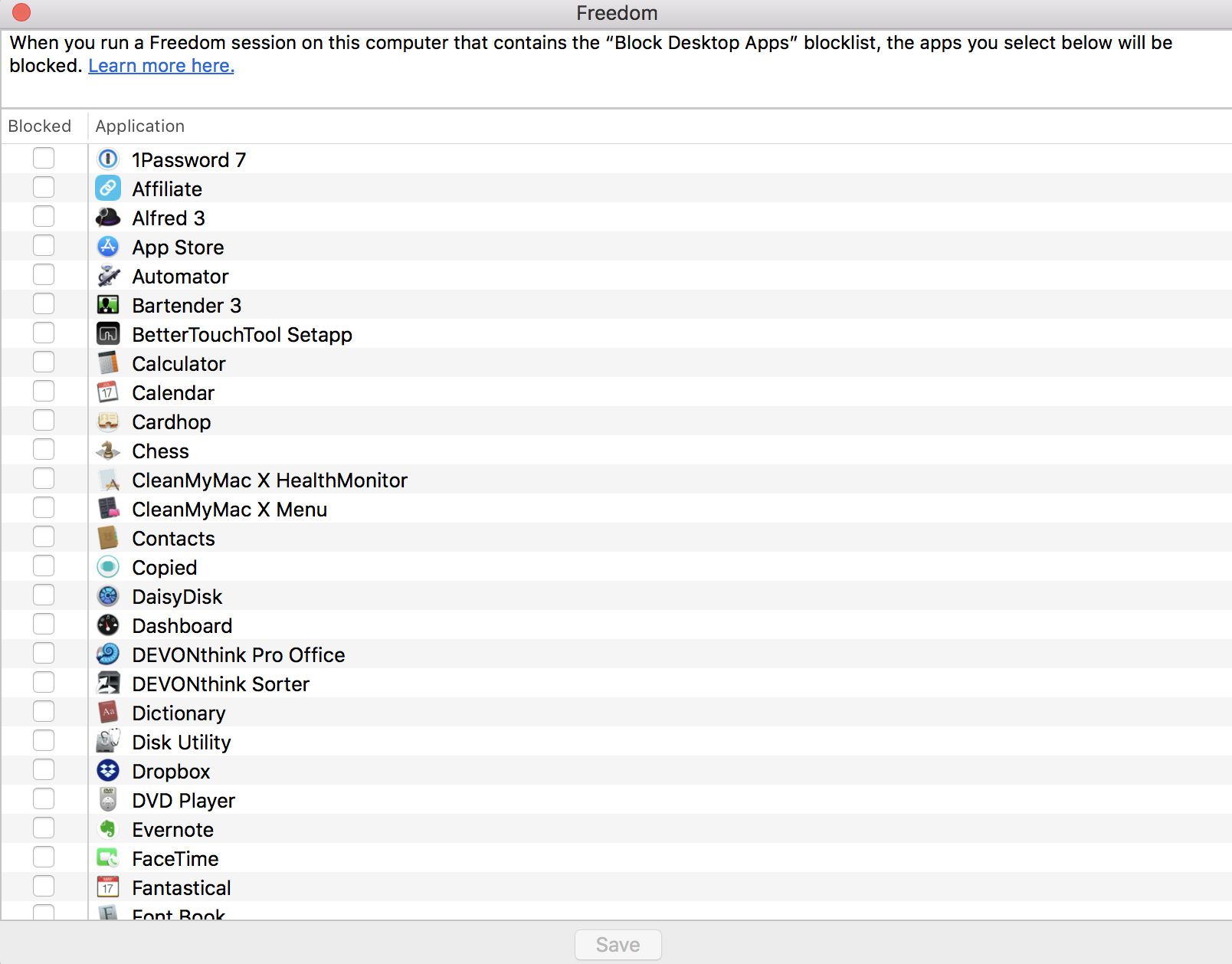The image size is (1232, 964).
Task: Check the Affiliate blocked checkbox
Action: click(44, 187)
